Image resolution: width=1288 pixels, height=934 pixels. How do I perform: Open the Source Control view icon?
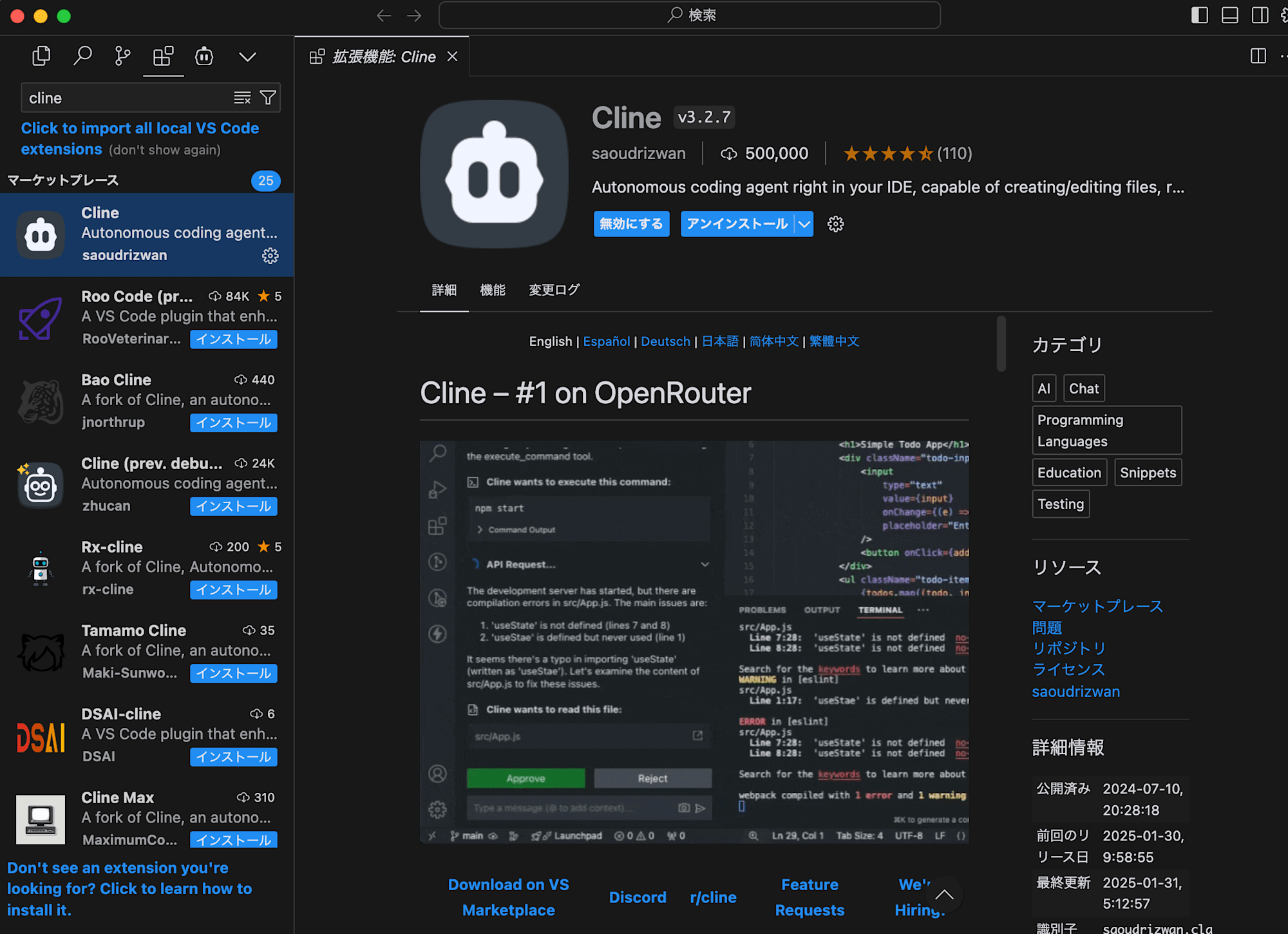click(122, 57)
